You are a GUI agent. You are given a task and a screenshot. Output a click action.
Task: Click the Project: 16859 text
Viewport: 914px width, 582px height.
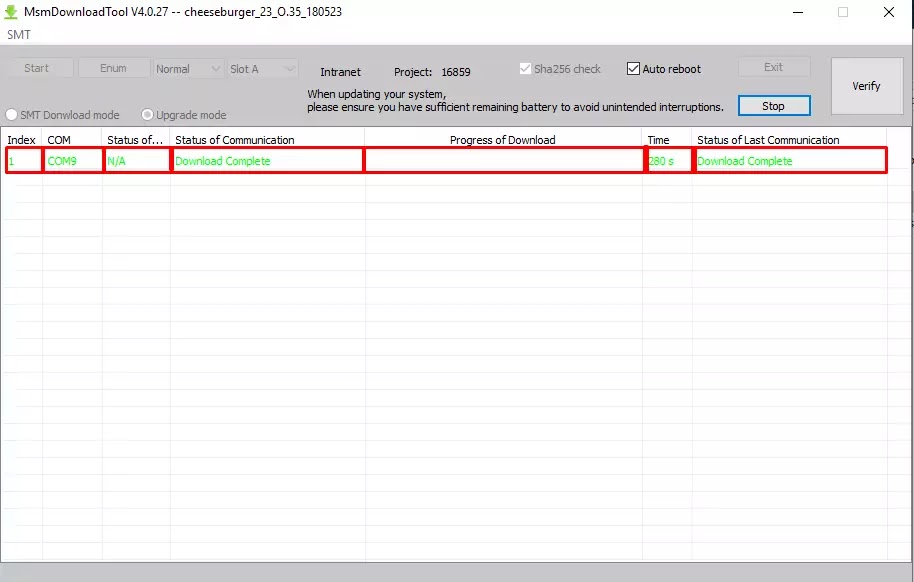point(432,72)
